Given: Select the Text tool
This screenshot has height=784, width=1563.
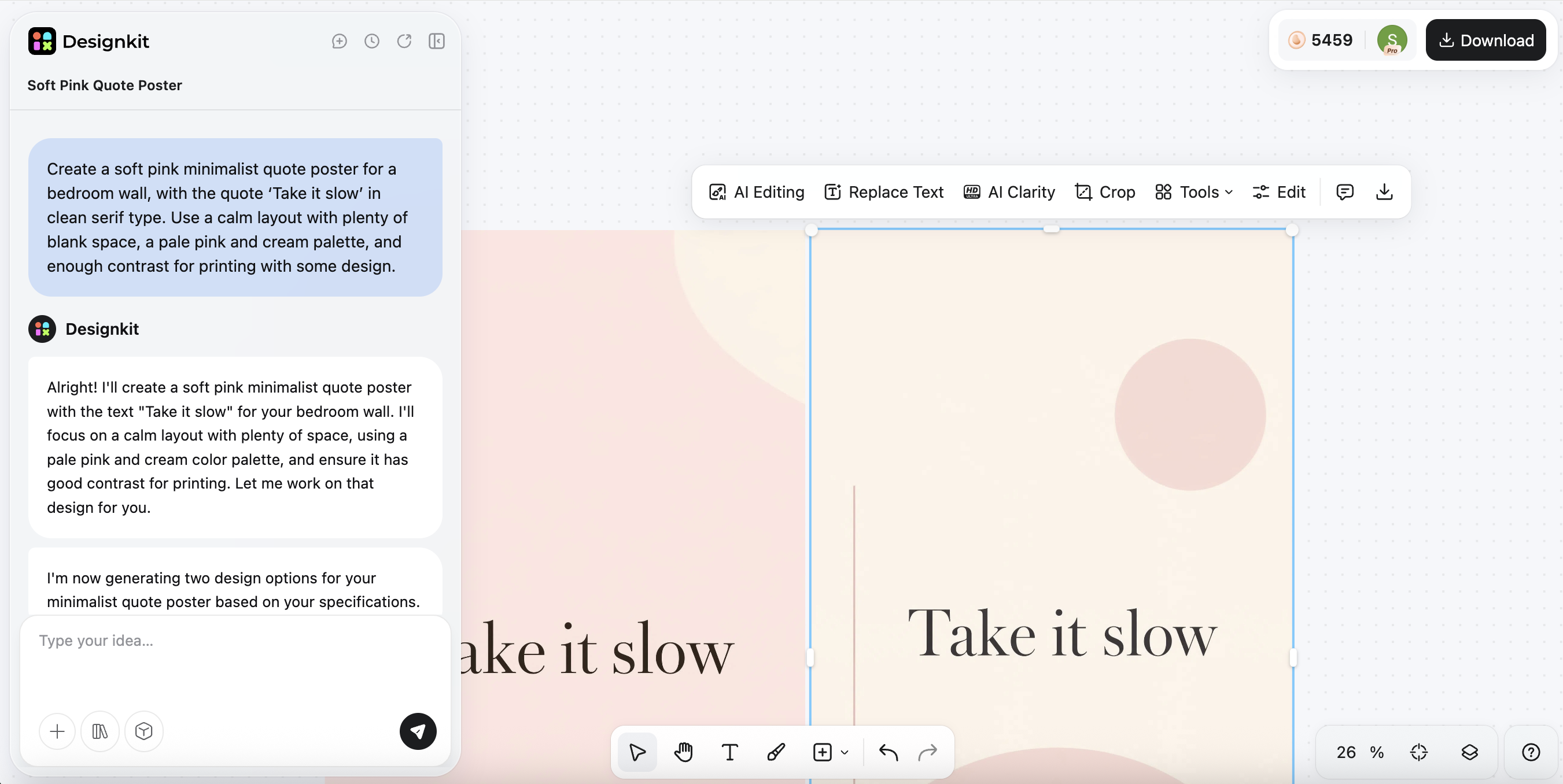Looking at the screenshot, I should 729,752.
